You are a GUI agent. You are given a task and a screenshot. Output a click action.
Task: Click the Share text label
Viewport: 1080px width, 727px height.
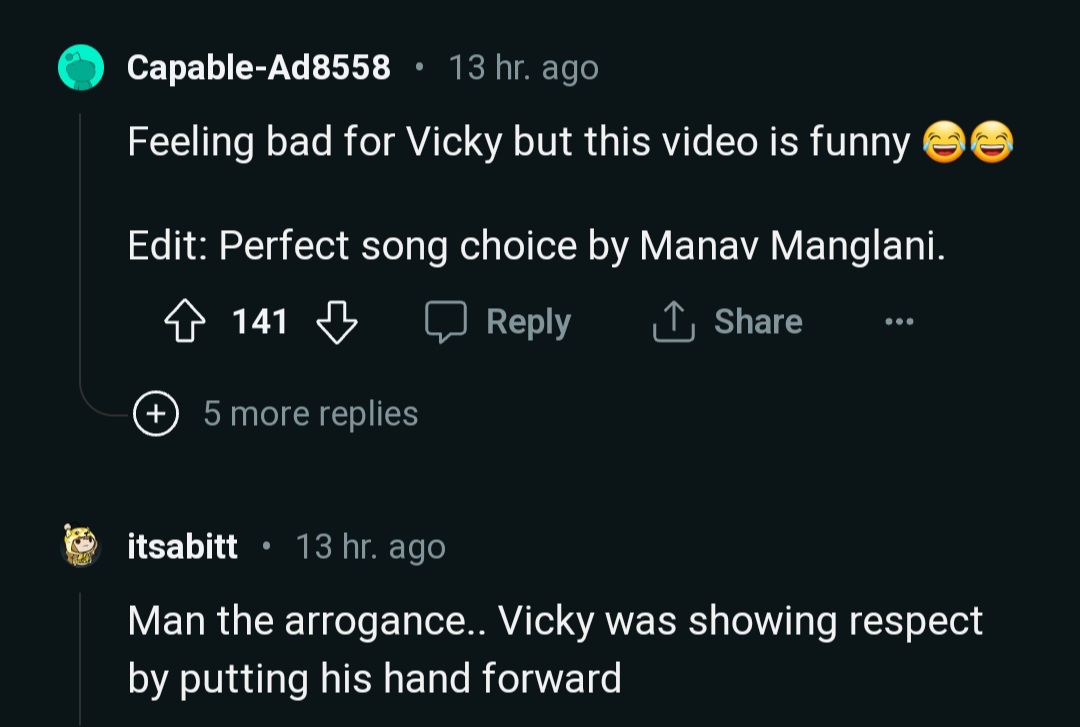pyautogui.click(x=758, y=322)
